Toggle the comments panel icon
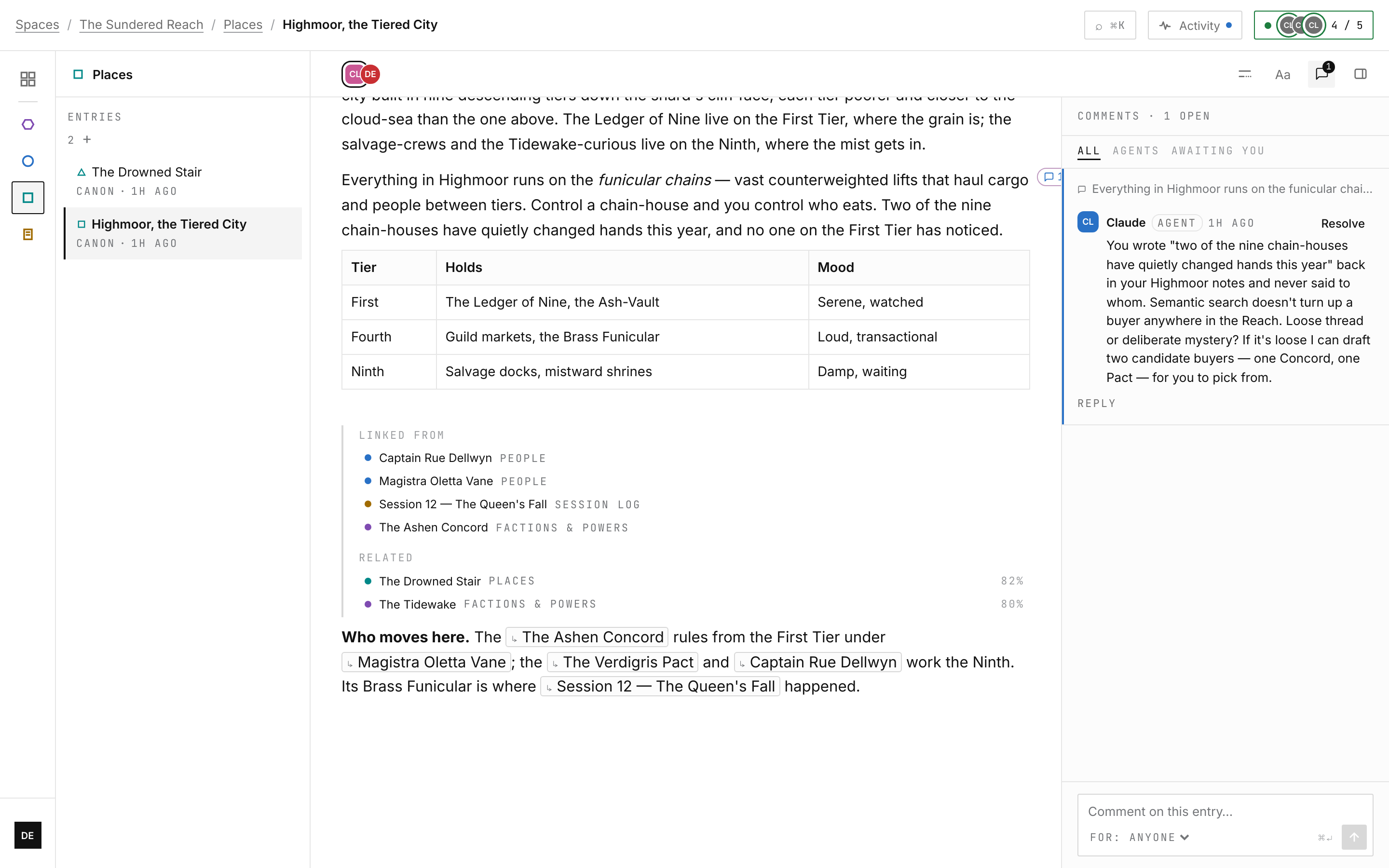 1321,75
